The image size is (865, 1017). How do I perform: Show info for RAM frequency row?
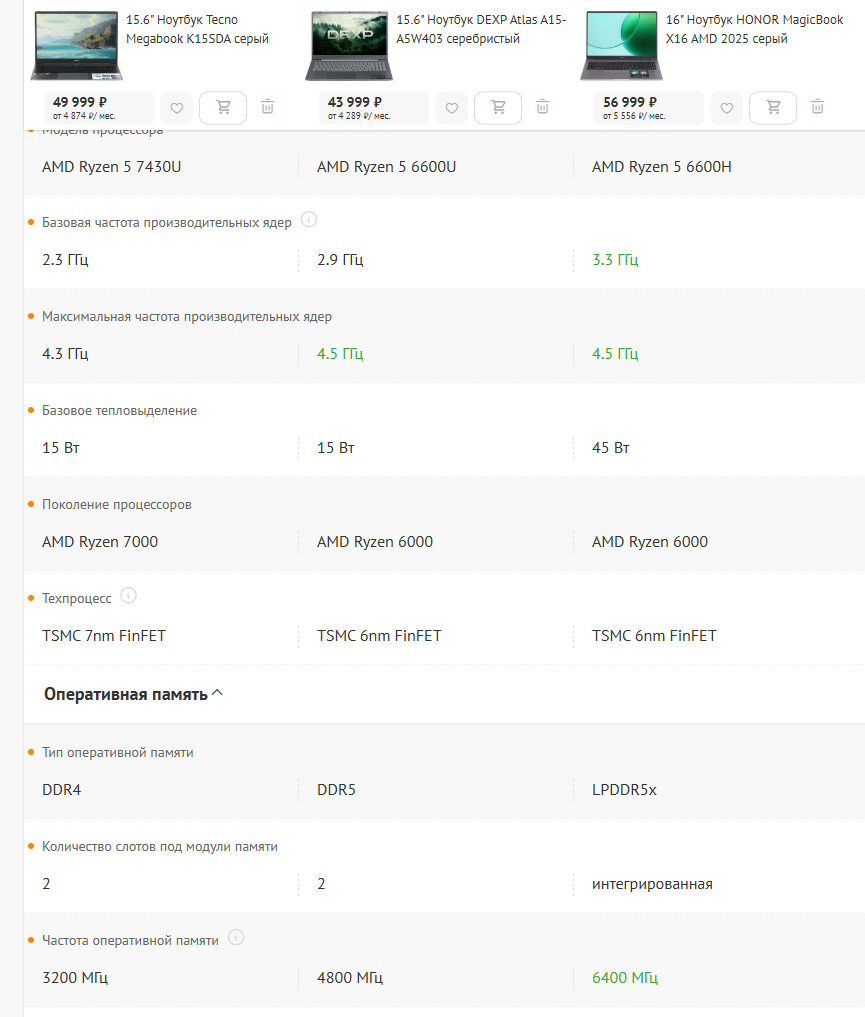(x=236, y=937)
